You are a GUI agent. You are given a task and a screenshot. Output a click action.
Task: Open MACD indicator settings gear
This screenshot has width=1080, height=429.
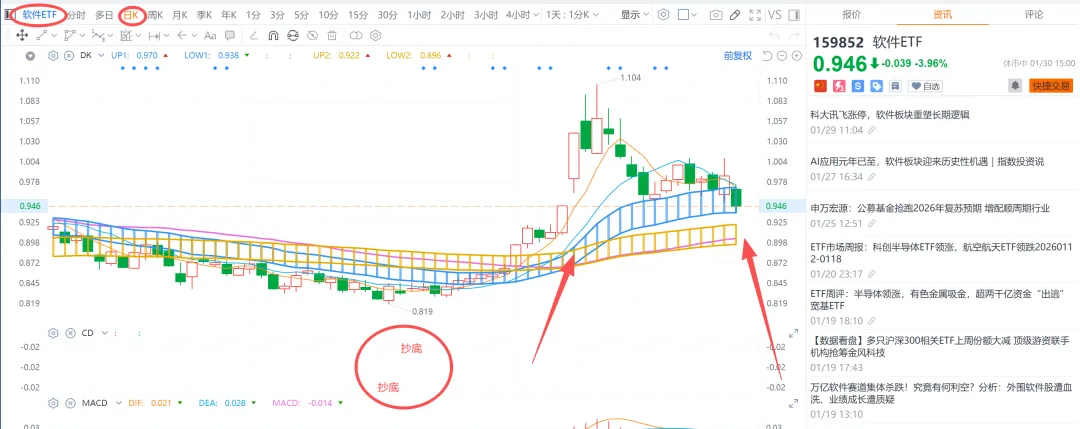click(x=53, y=403)
